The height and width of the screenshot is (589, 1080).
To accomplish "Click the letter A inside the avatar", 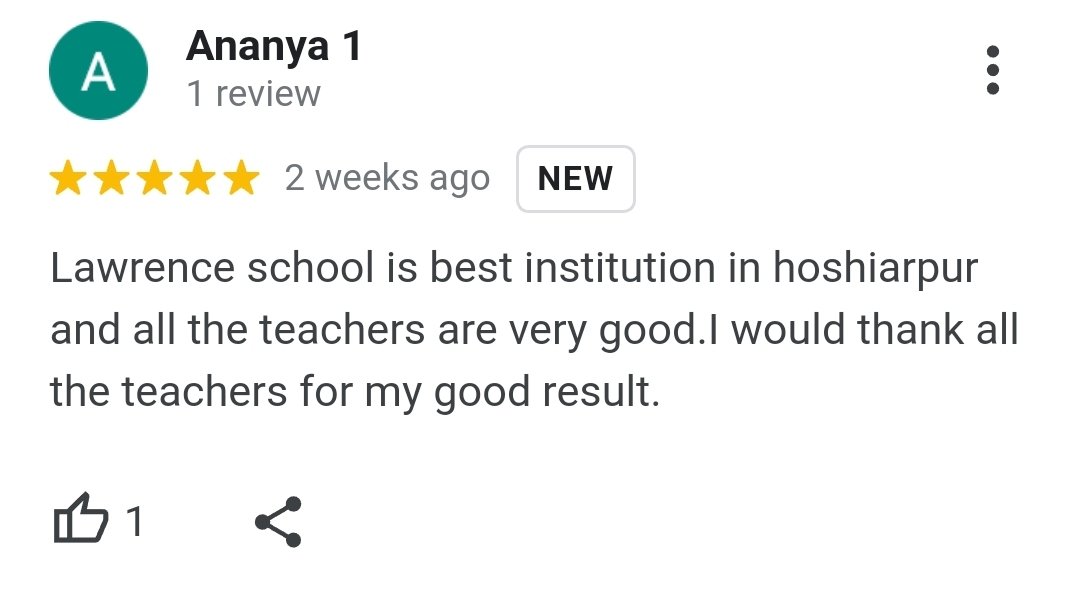I will click(98, 72).
